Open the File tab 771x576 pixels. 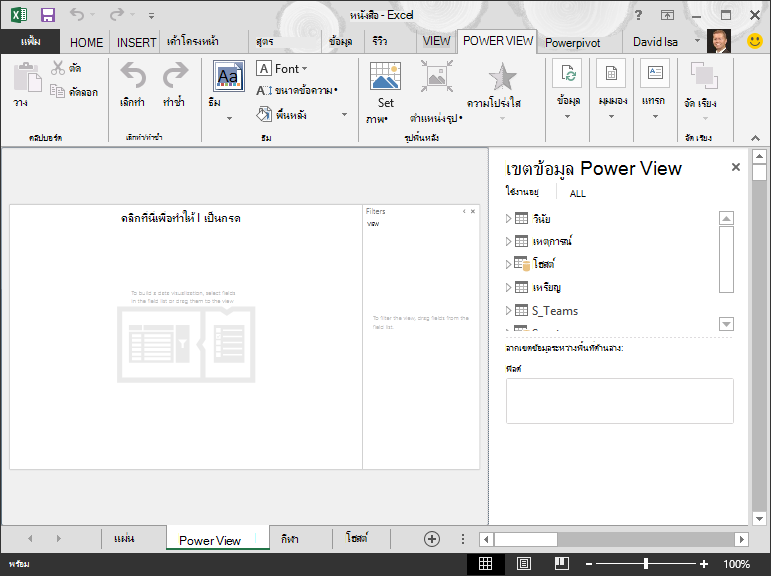click(30, 41)
